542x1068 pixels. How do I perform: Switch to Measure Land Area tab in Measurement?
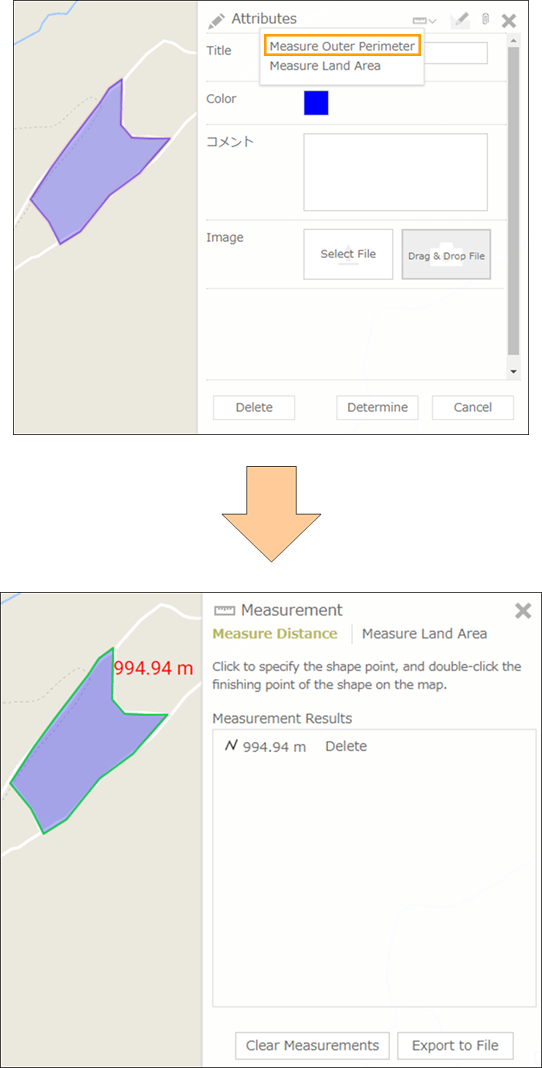(x=424, y=633)
